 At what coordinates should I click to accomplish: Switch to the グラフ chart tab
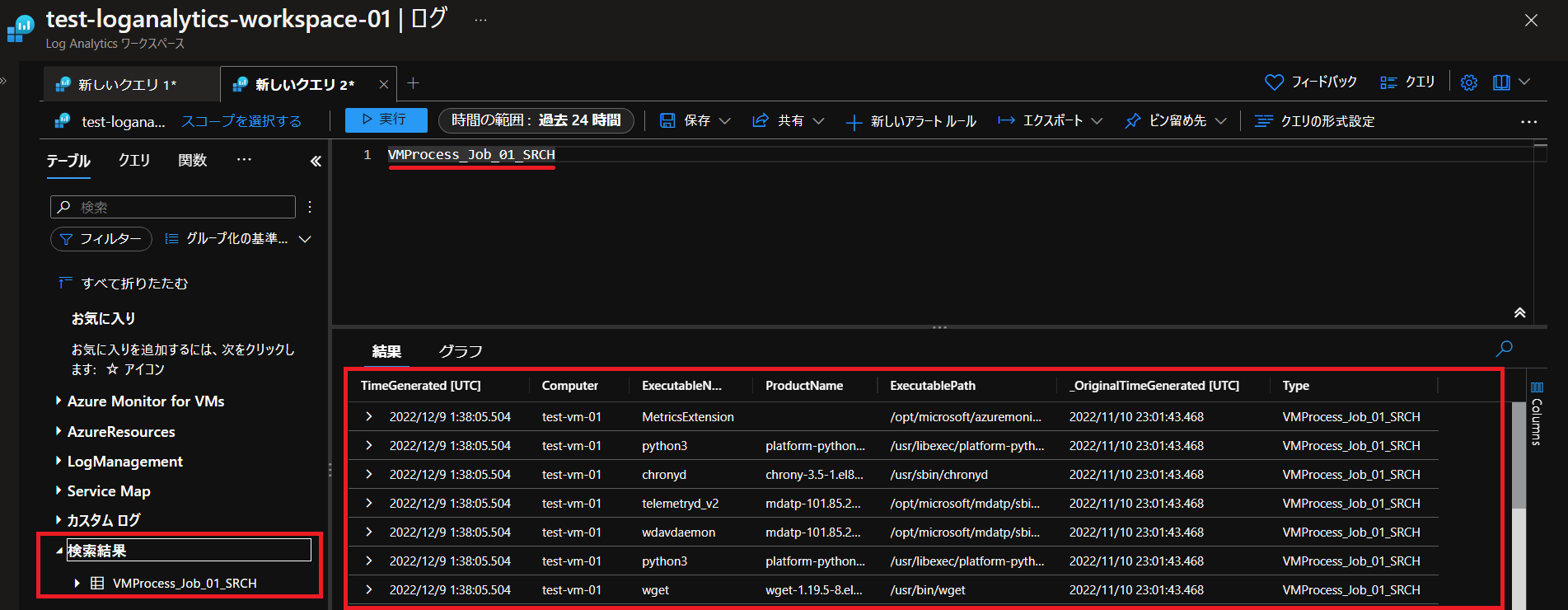click(x=461, y=352)
